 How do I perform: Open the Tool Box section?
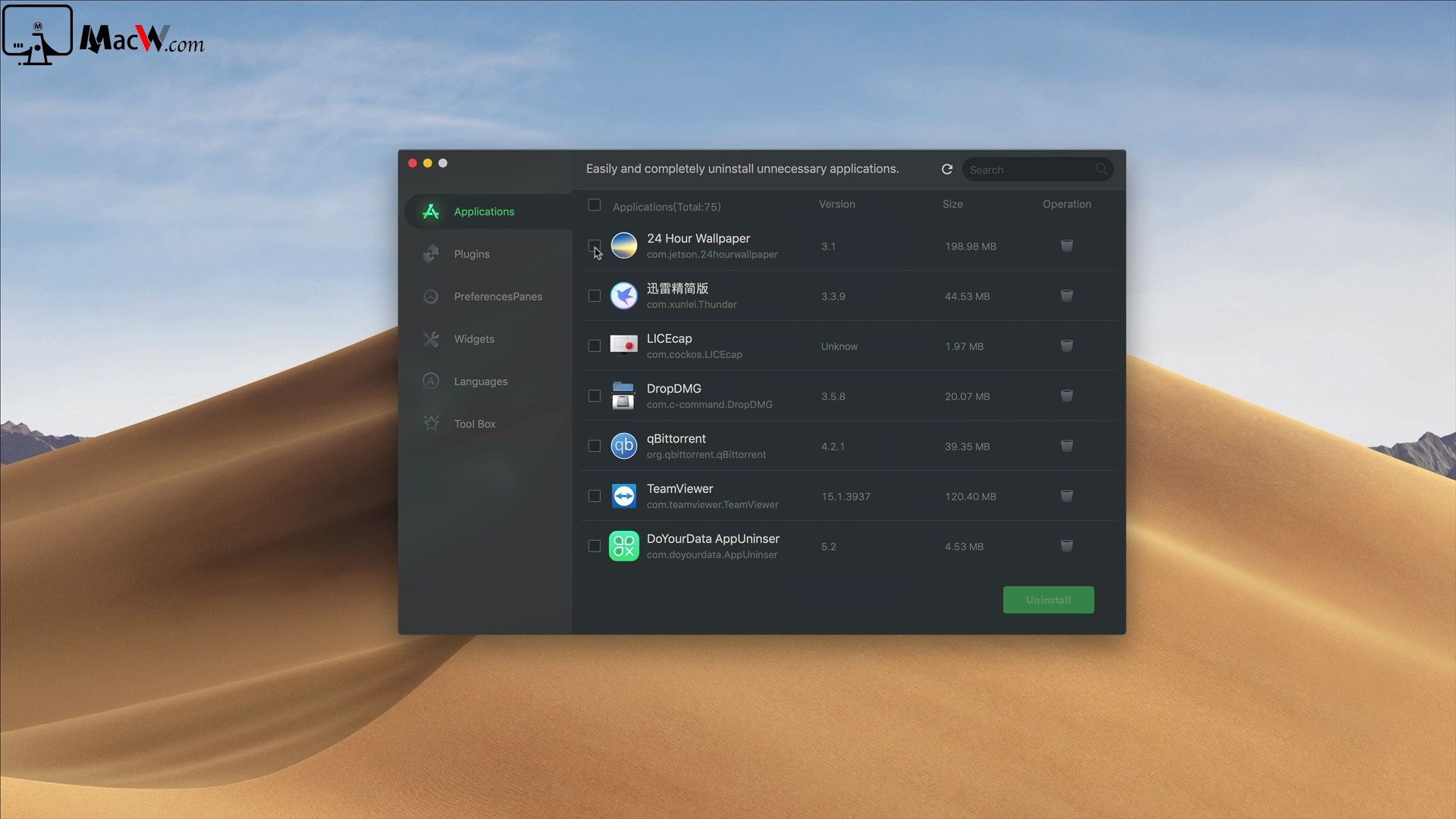tap(488, 424)
